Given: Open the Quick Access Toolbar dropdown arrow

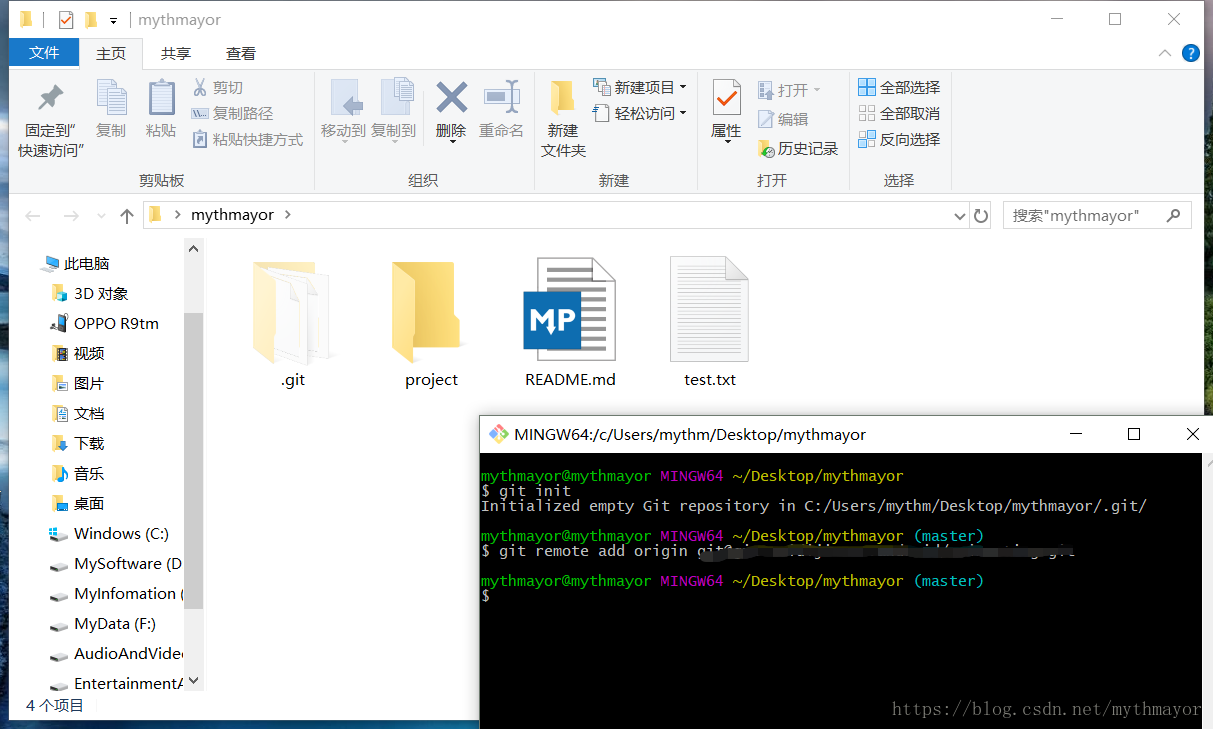Looking at the screenshot, I should click(x=113, y=19).
